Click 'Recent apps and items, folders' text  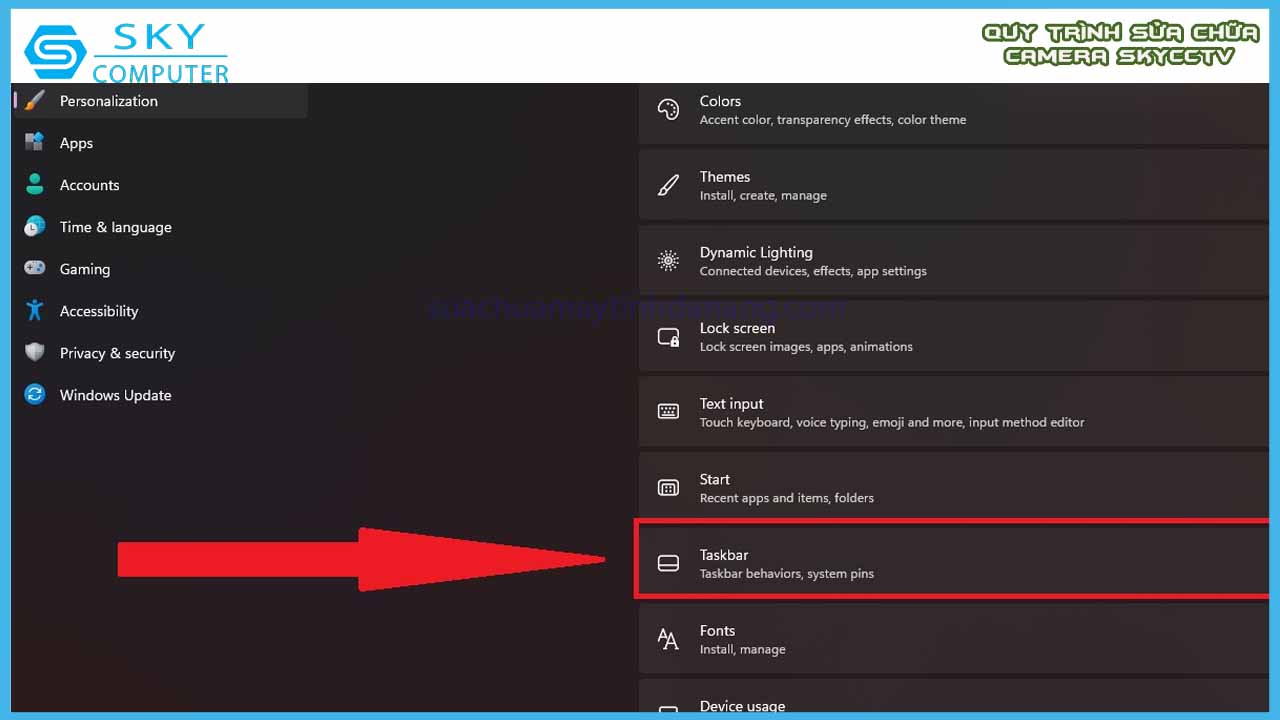coord(787,498)
